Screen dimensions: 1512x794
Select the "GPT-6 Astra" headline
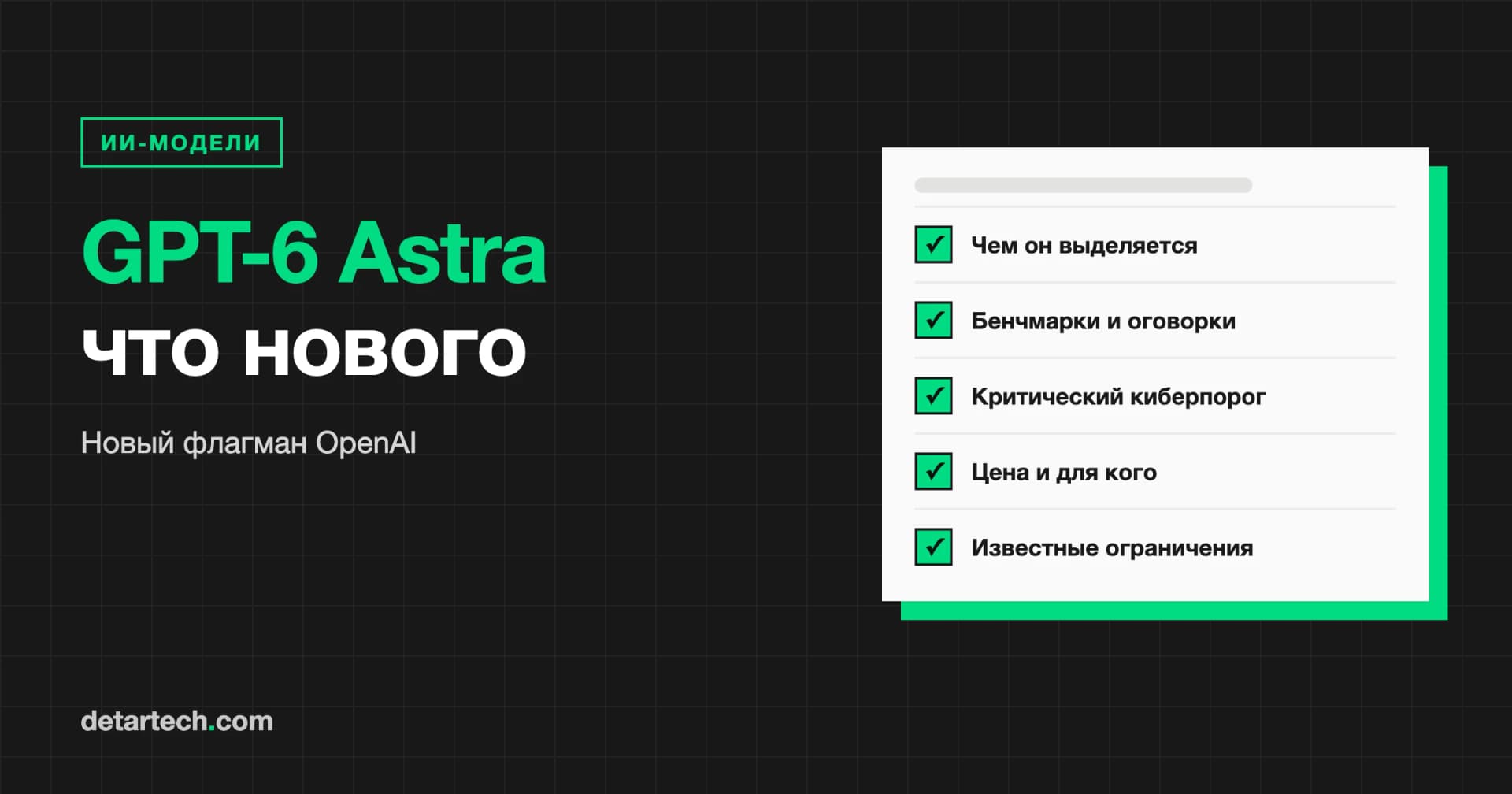314,253
